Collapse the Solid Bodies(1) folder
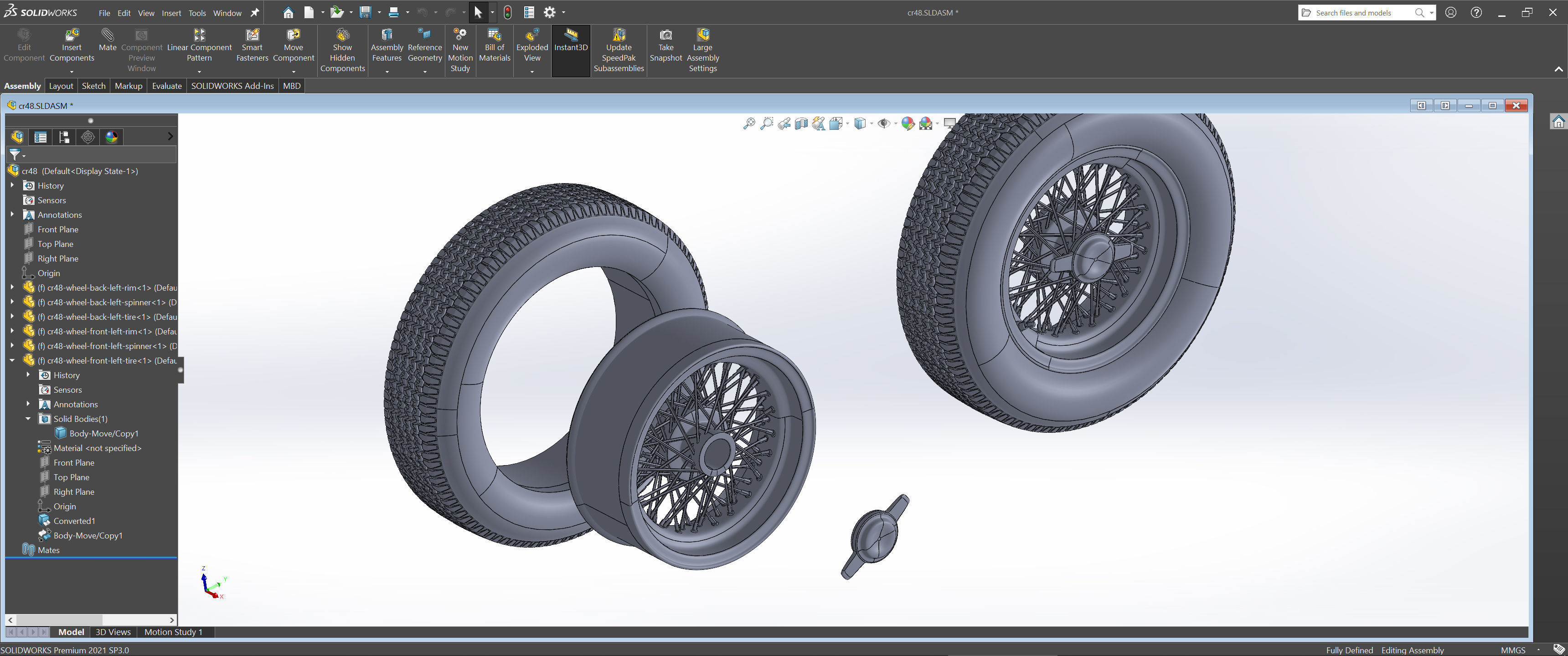 tap(28, 419)
